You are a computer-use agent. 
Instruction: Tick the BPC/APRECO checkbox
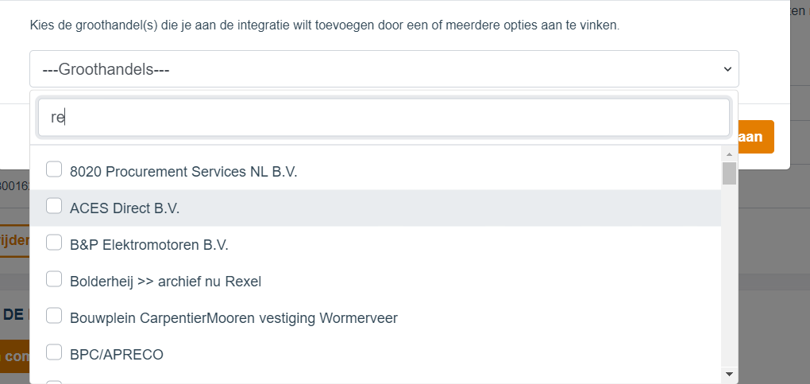pos(54,352)
